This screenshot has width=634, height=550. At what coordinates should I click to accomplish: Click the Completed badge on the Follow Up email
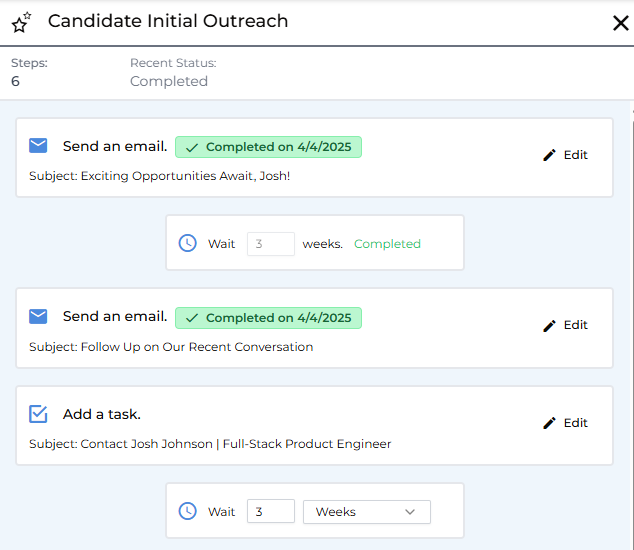click(x=268, y=318)
